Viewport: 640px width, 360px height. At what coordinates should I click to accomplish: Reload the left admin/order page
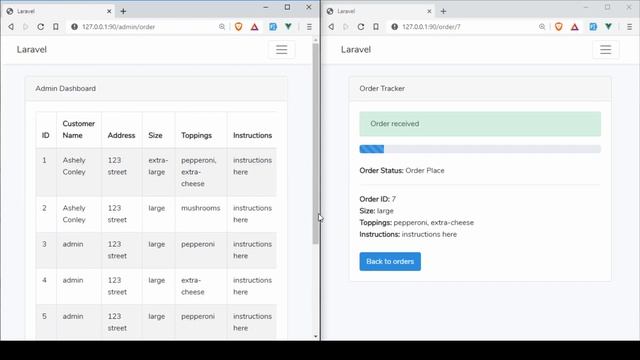40,27
